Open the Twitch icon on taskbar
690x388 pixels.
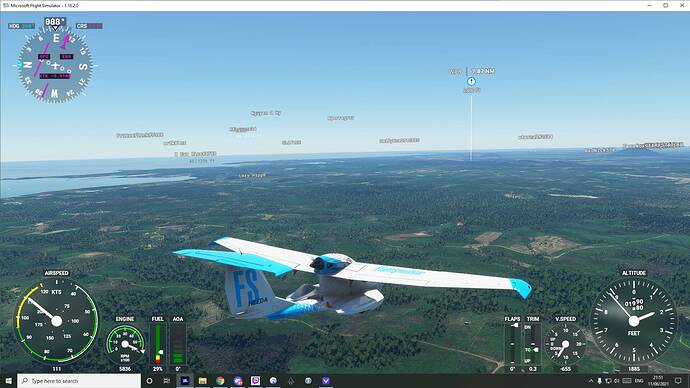[x=255, y=381]
